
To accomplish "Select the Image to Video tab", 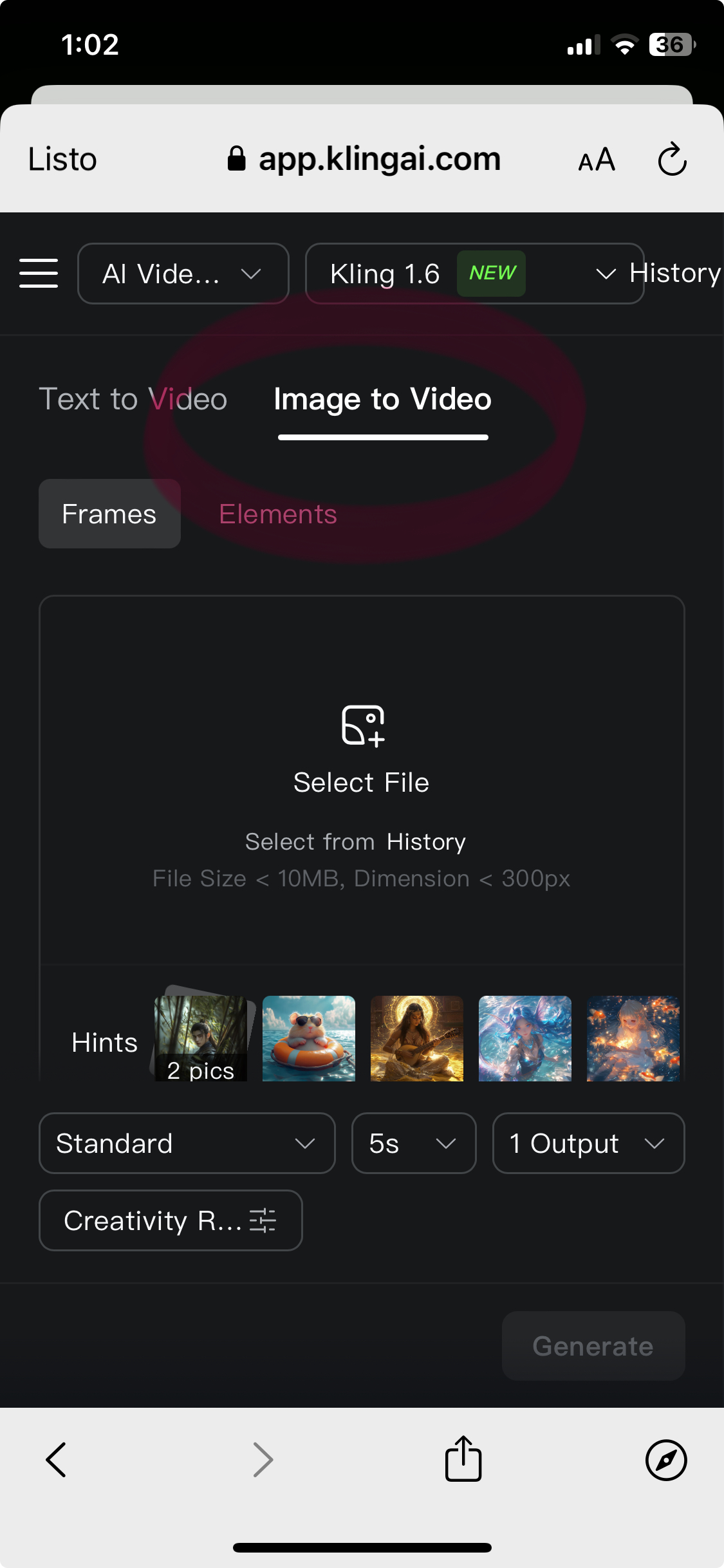I will click(383, 399).
